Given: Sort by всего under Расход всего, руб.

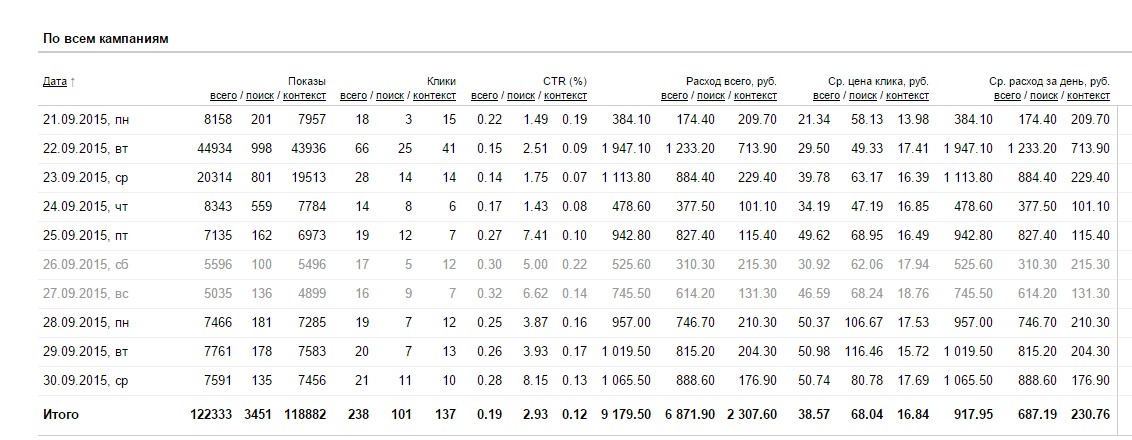Looking at the screenshot, I should (674, 96).
